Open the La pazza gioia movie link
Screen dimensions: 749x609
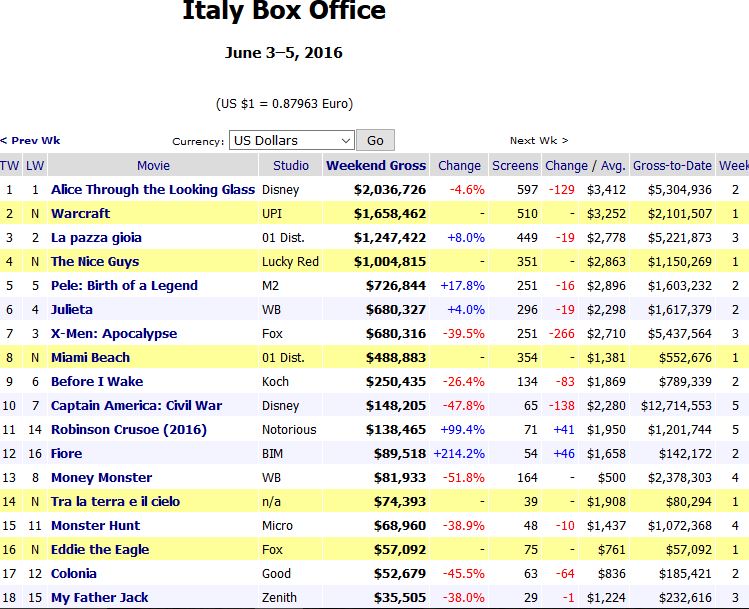96,238
